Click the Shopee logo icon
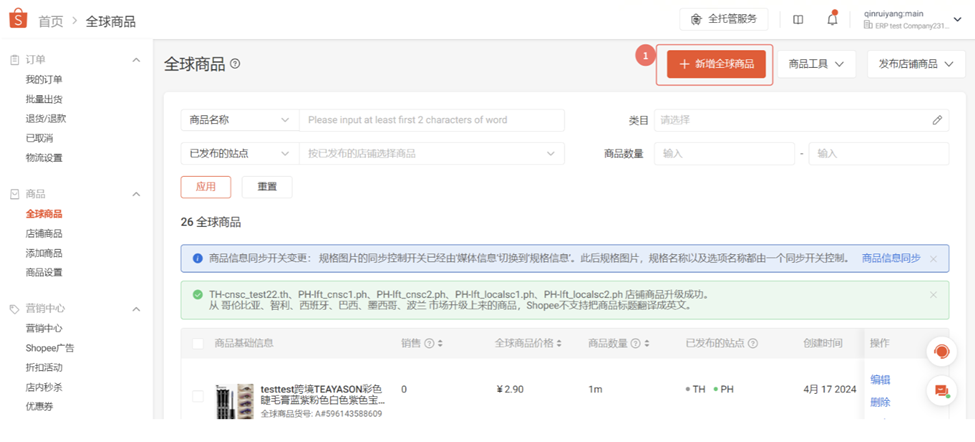Screen dimensions: 975x442 pyautogui.click(x=19, y=20)
